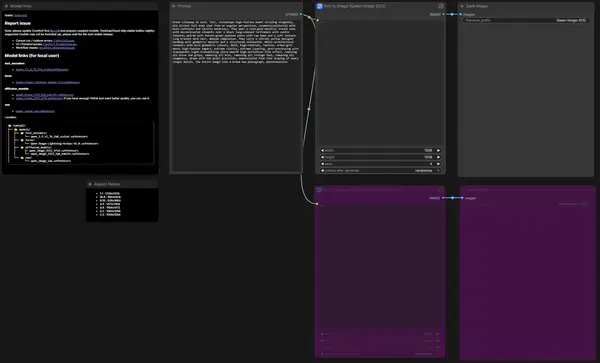Click the width value field
The height and width of the screenshot is (363, 600).
(x=380, y=150)
